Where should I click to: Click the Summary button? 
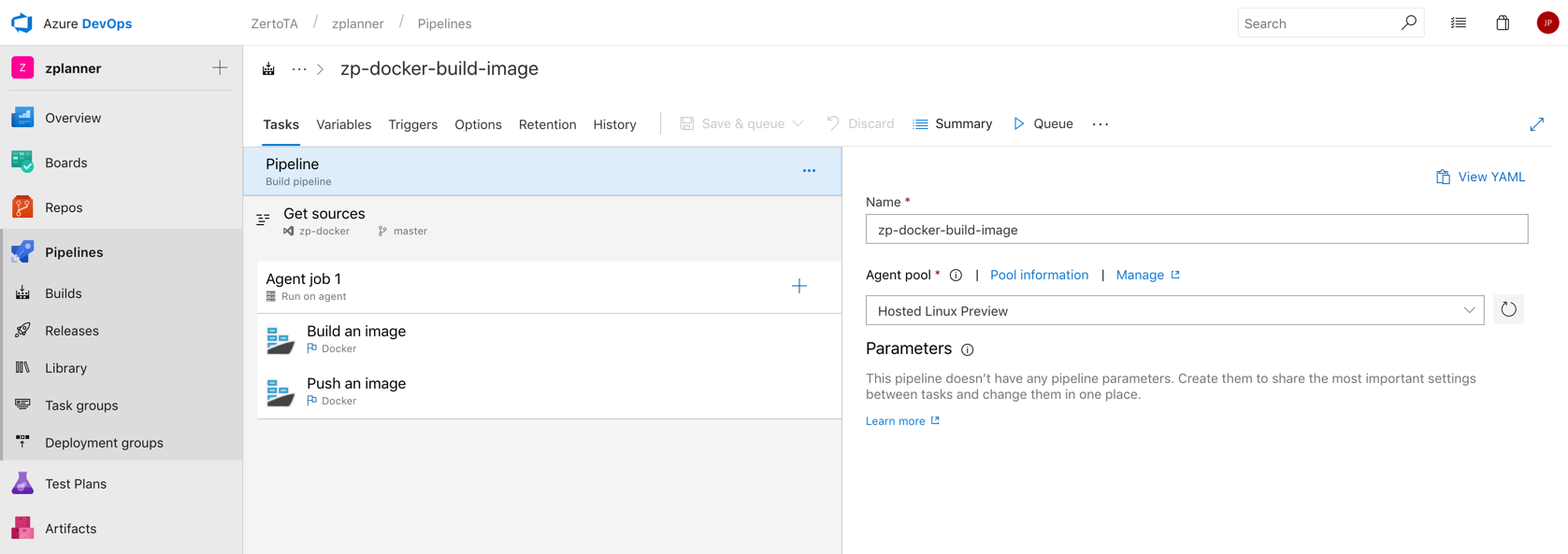(952, 124)
